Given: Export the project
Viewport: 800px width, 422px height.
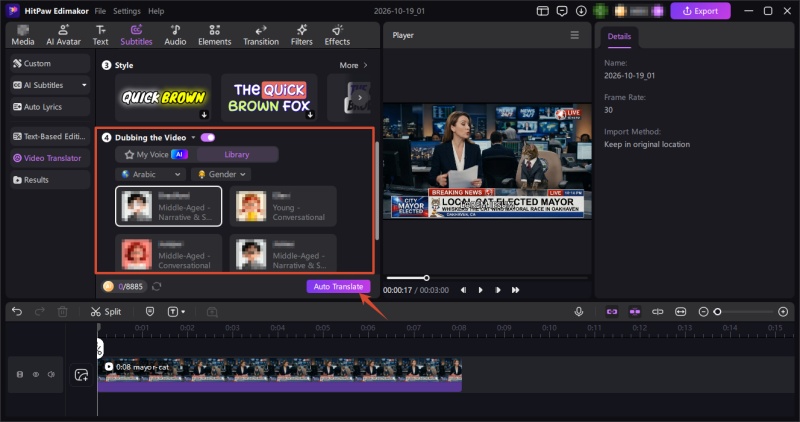Looking at the screenshot, I should (700, 11).
